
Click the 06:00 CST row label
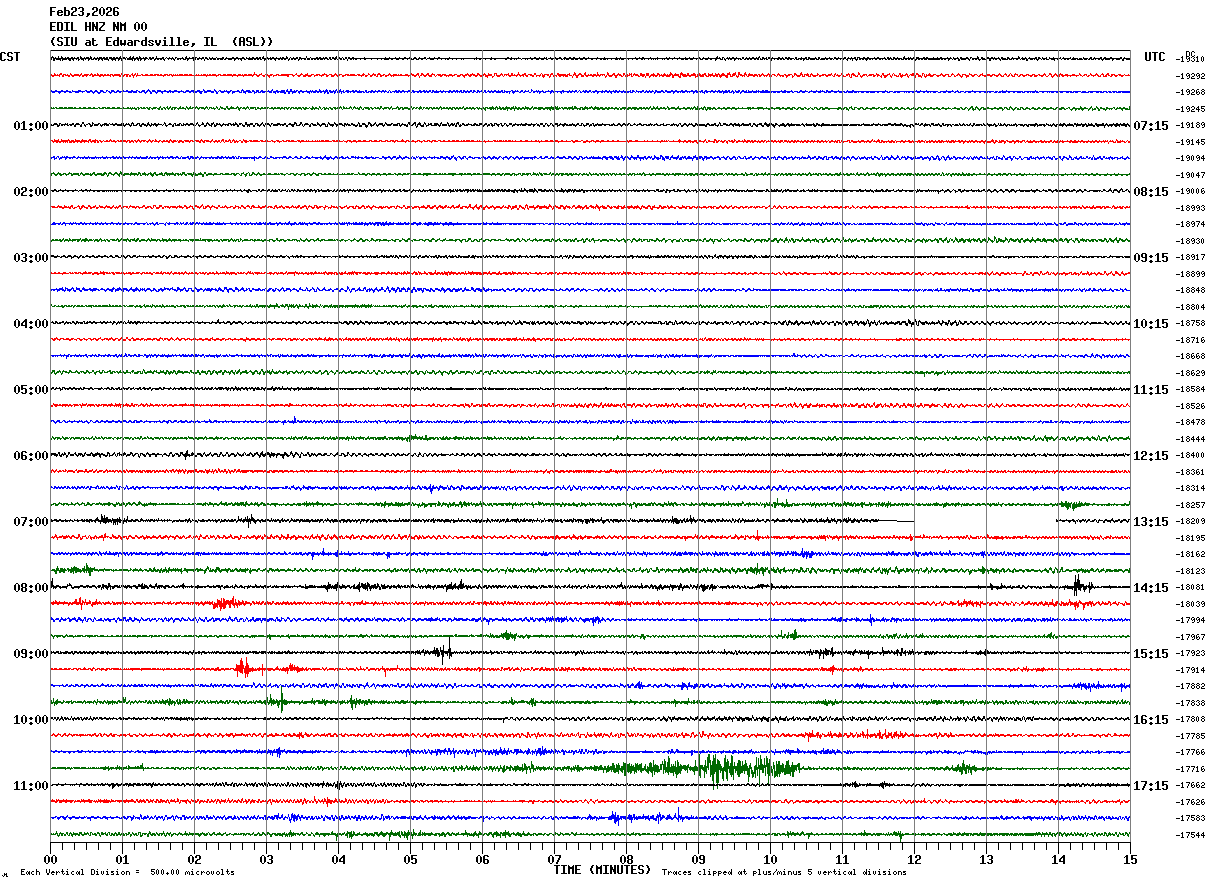pyautogui.click(x=31, y=456)
